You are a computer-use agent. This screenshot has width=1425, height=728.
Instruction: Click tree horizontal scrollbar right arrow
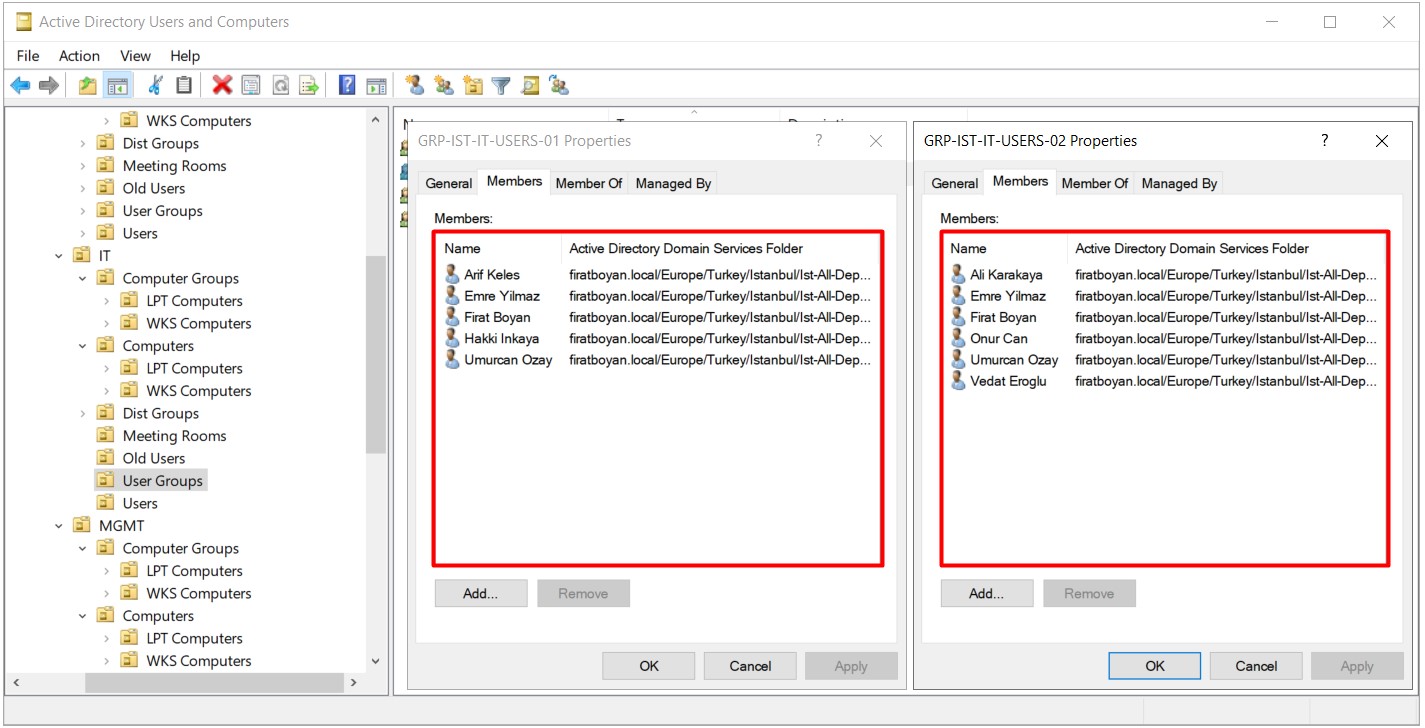pyautogui.click(x=354, y=682)
